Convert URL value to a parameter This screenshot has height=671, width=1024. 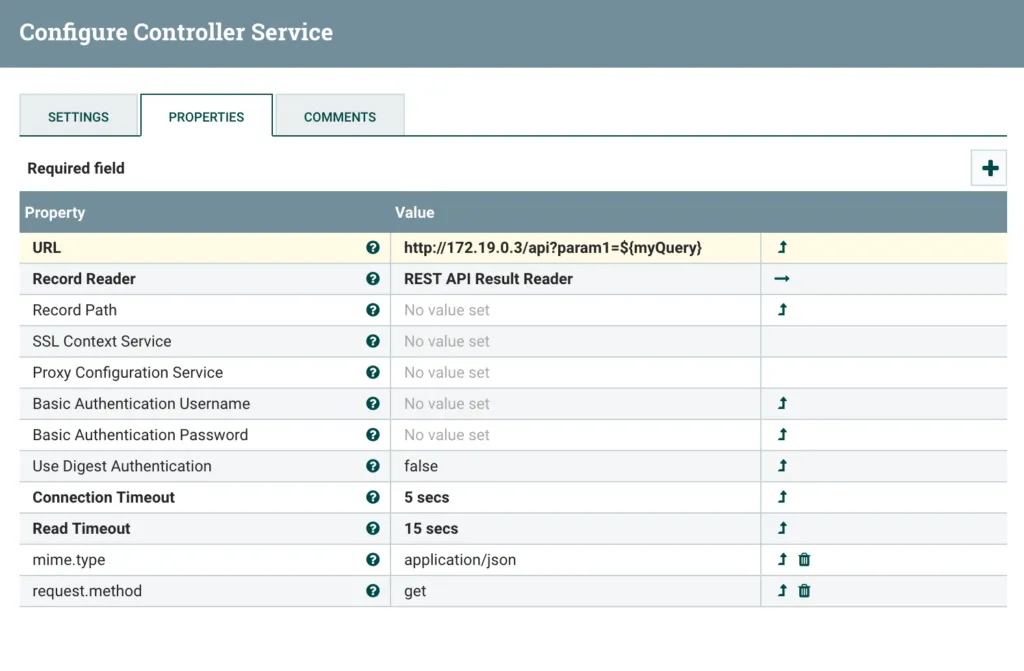781,247
